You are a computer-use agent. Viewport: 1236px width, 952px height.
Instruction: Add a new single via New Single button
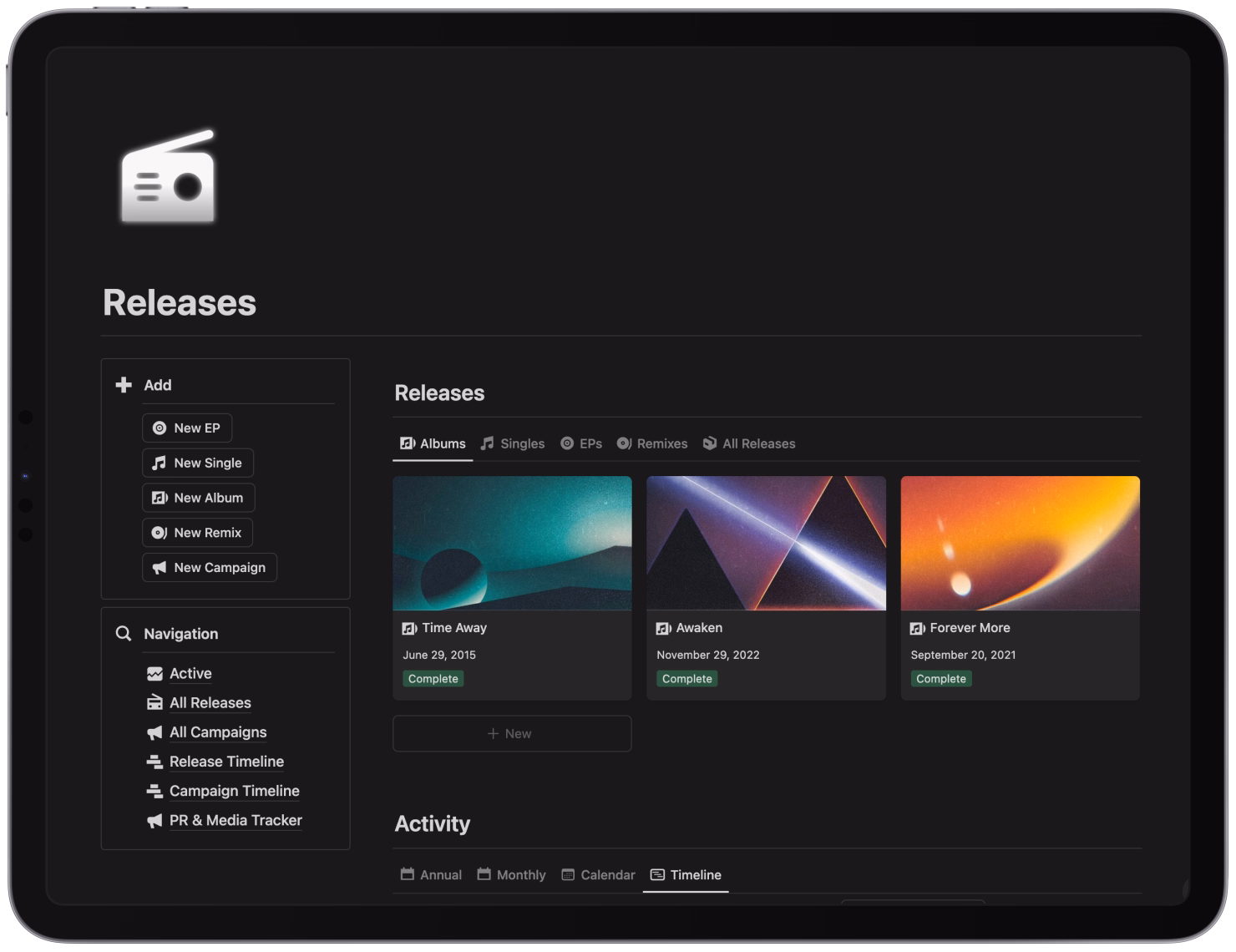tap(198, 463)
